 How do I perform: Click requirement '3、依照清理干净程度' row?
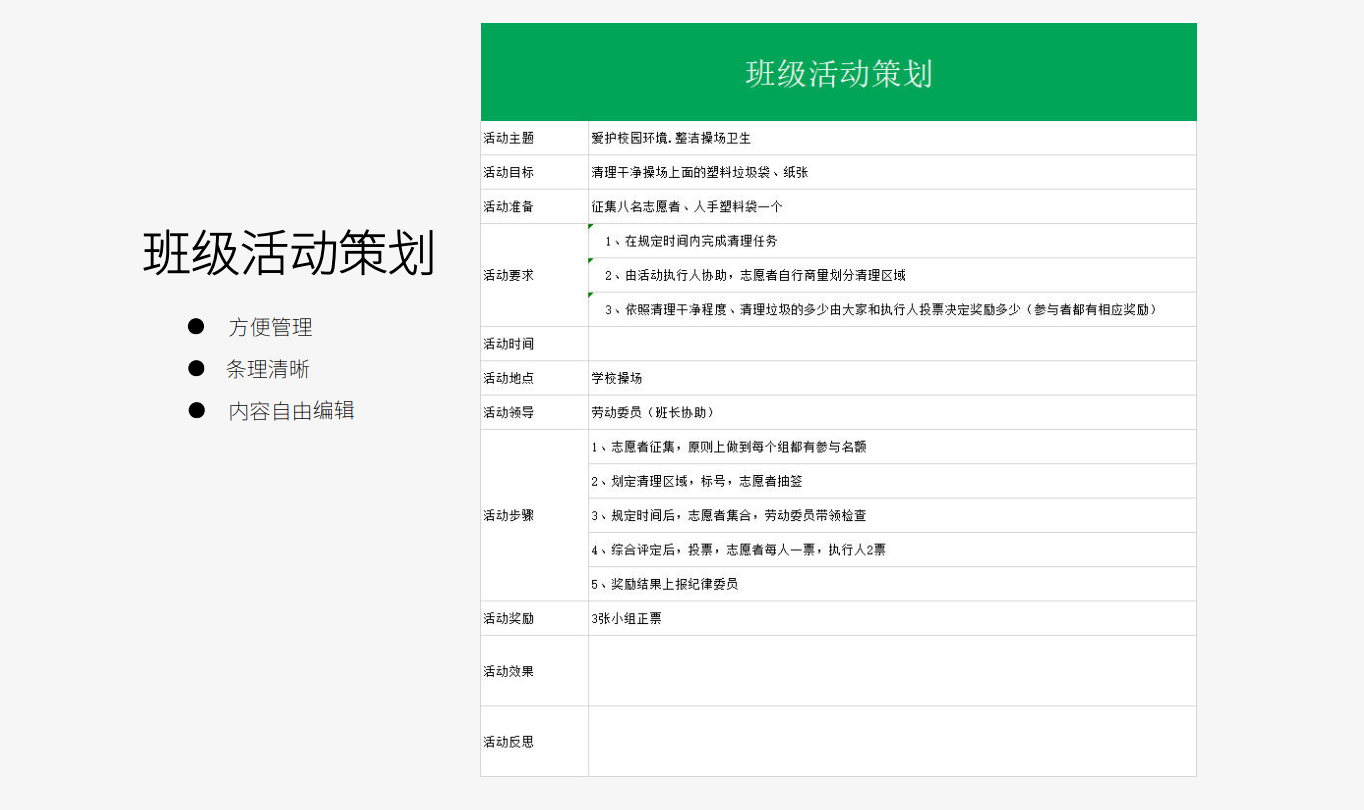point(892,309)
